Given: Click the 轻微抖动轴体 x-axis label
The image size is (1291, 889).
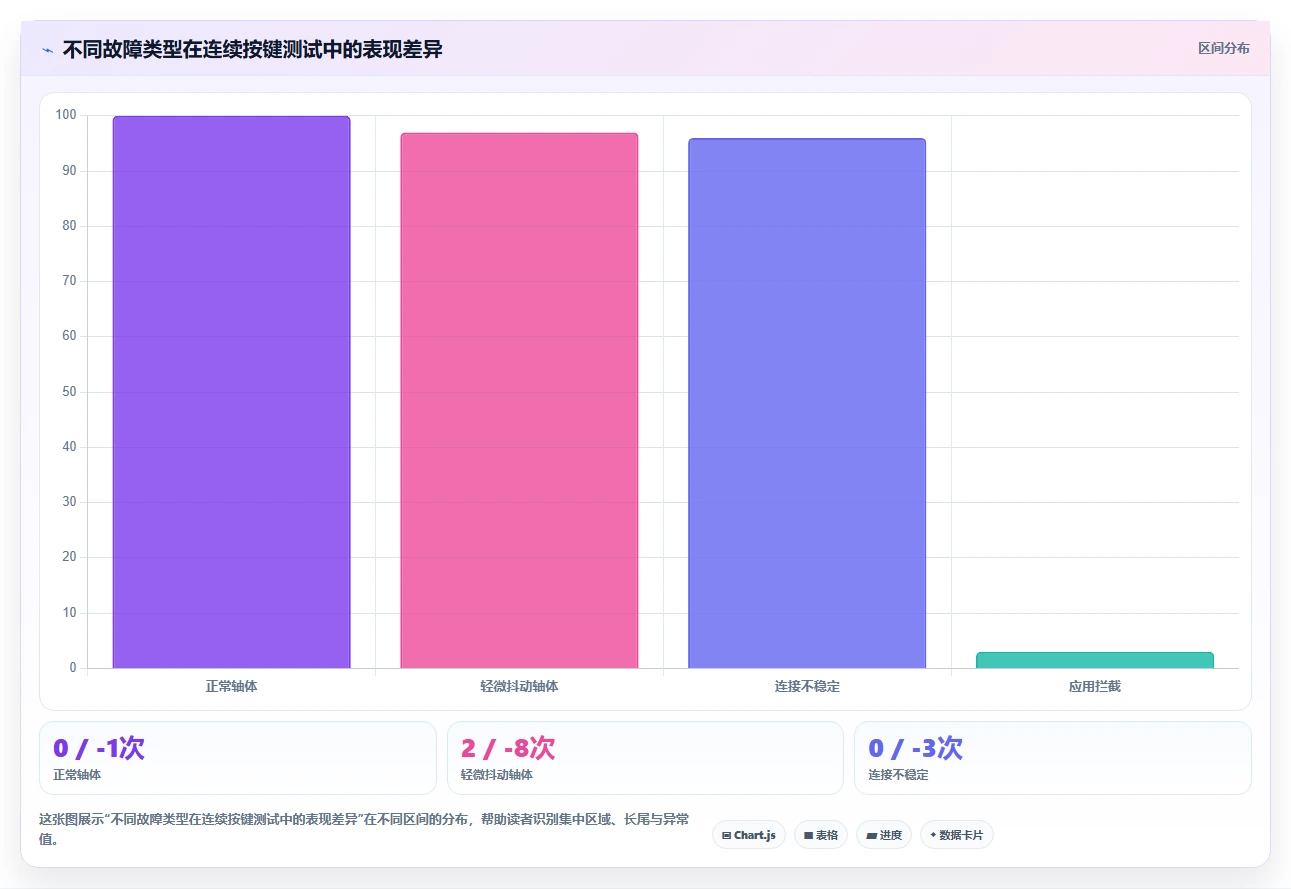Looking at the screenshot, I should (x=519, y=687).
